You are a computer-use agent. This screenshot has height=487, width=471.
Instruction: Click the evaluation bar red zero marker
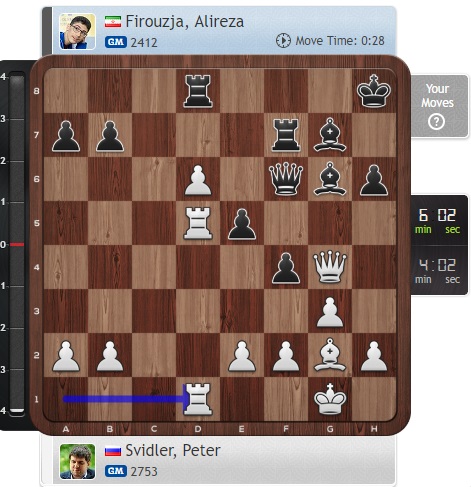pyautogui.click(x=17, y=244)
